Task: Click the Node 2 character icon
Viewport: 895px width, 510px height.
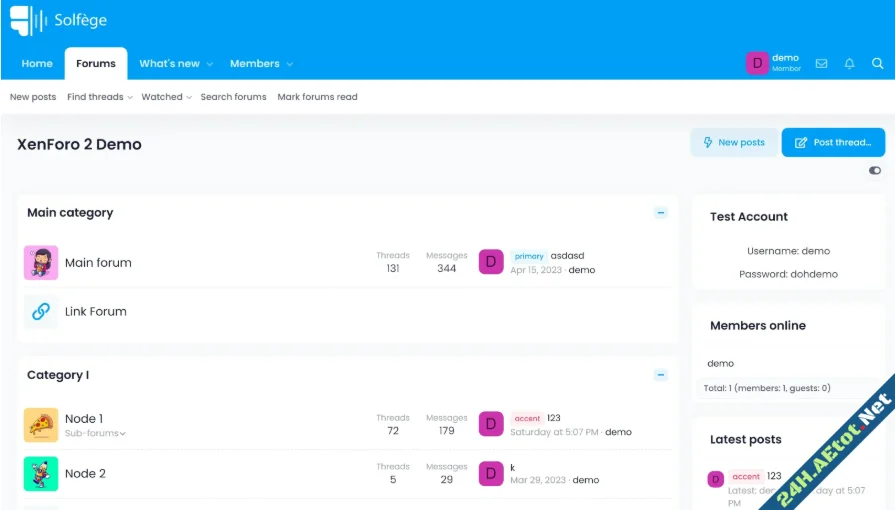Action: [x=41, y=473]
